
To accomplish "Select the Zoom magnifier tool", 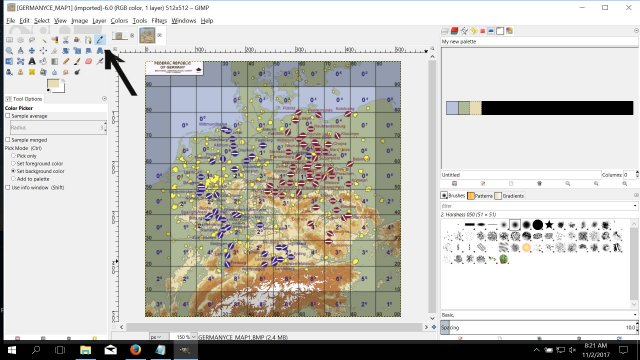I will (9, 51).
